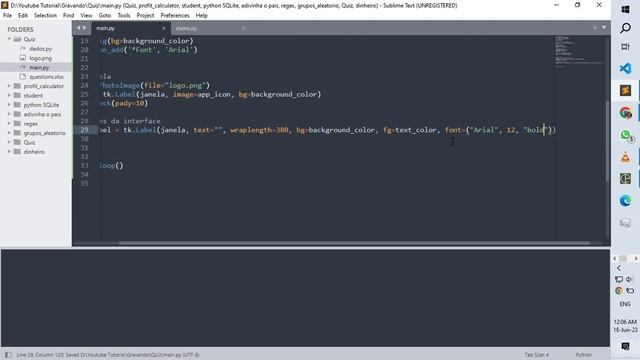Expand the grupos_aleatorio folder
640x360 pixels.
[9, 133]
